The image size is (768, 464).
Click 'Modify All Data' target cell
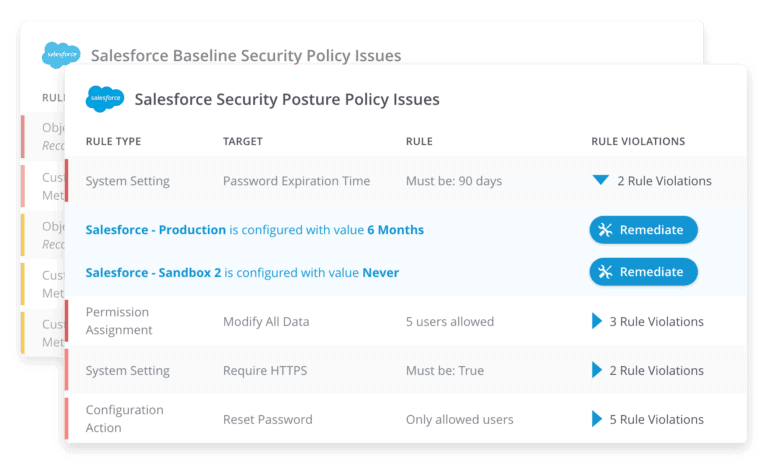266,321
